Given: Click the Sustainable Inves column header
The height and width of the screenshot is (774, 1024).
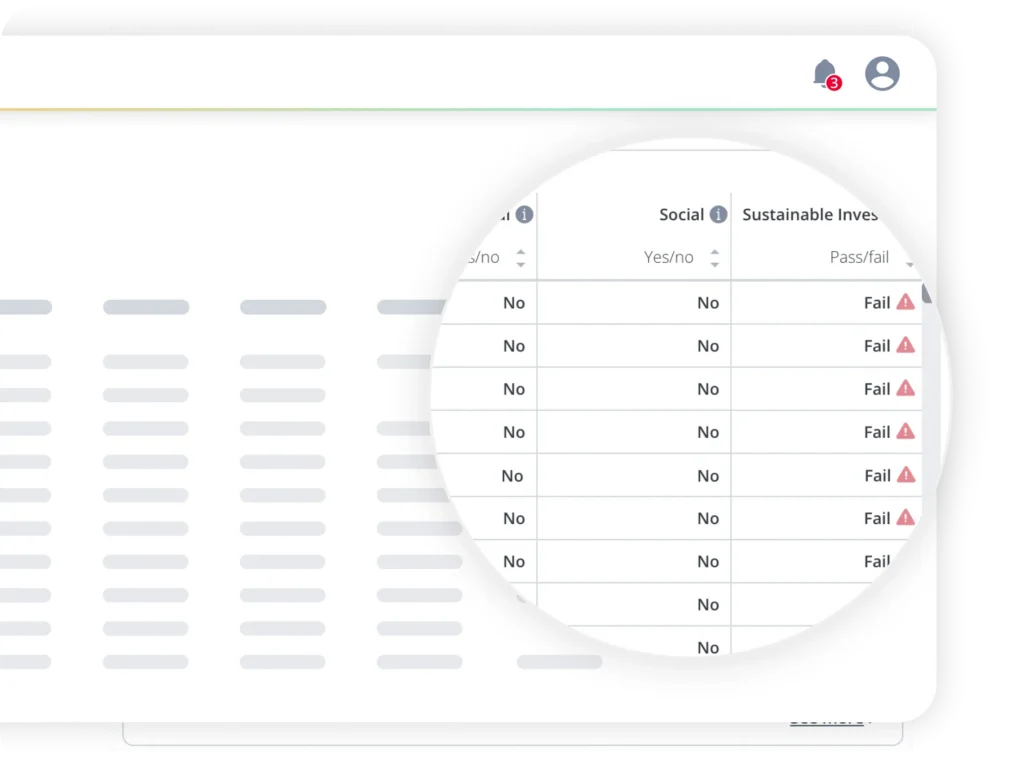Looking at the screenshot, I should pyautogui.click(x=810, y=214).
